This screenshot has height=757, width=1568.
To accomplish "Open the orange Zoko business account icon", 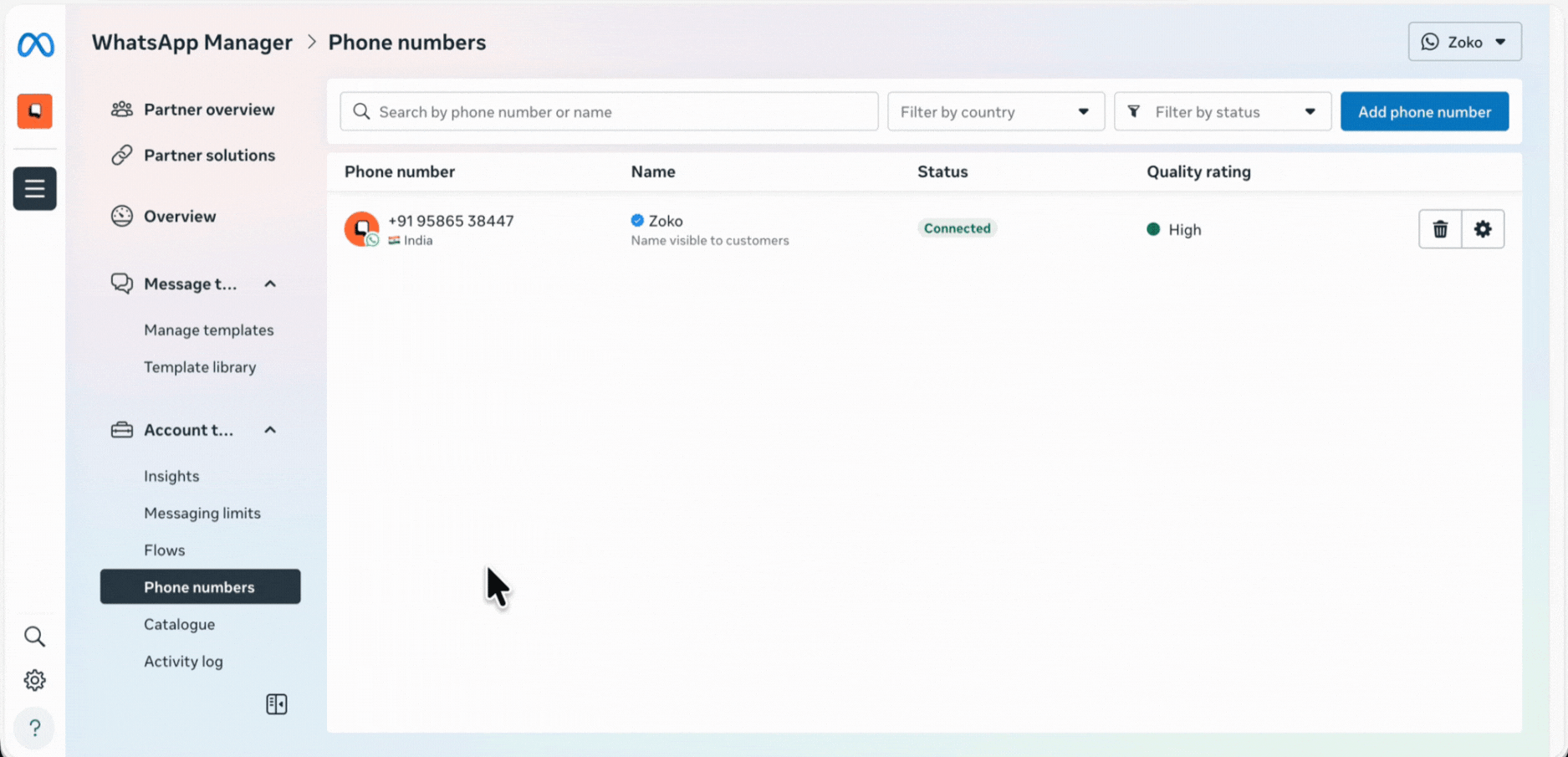I will (x=35, y=110).
